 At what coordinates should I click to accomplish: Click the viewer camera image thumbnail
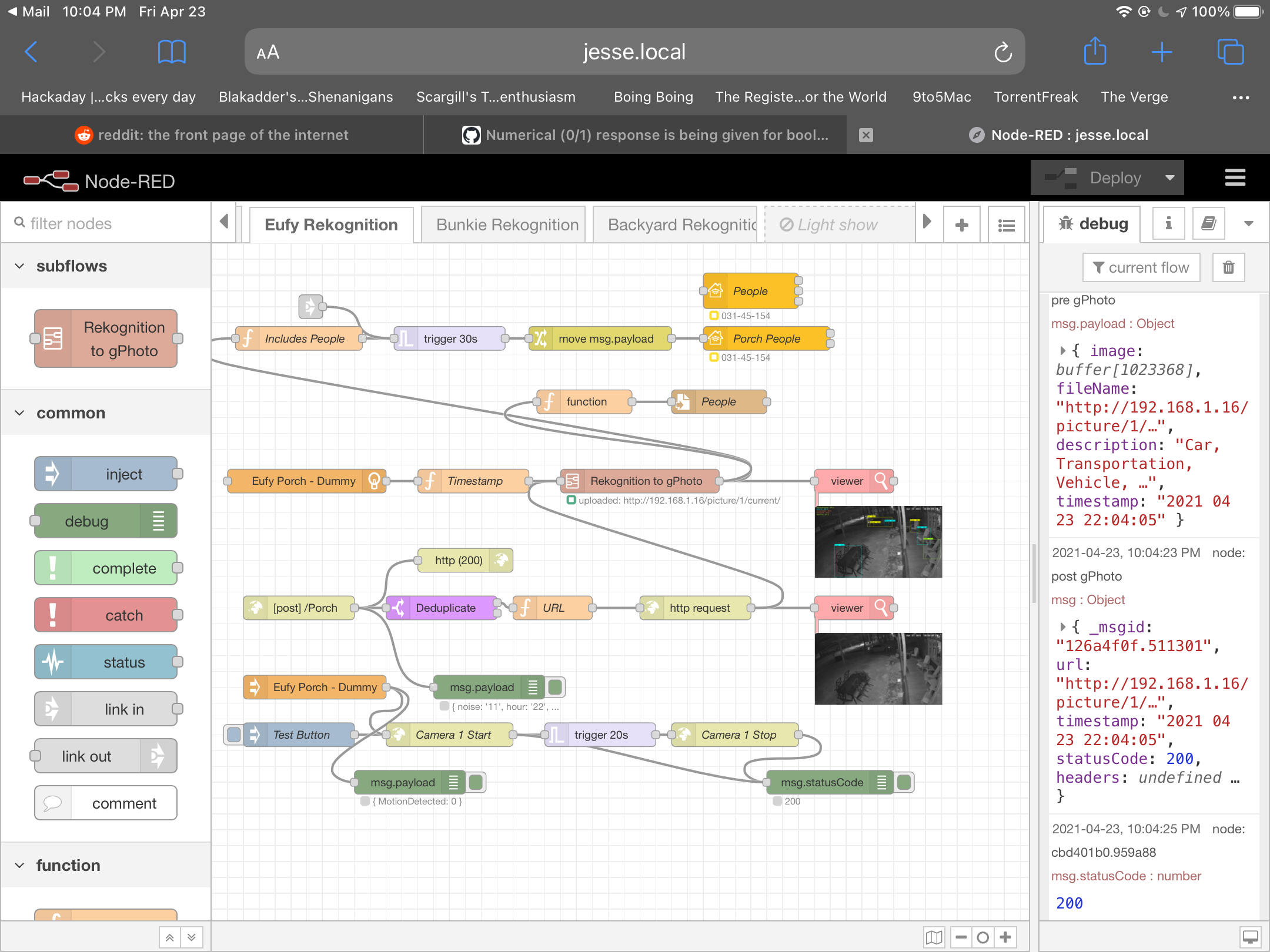pos(878,541)
